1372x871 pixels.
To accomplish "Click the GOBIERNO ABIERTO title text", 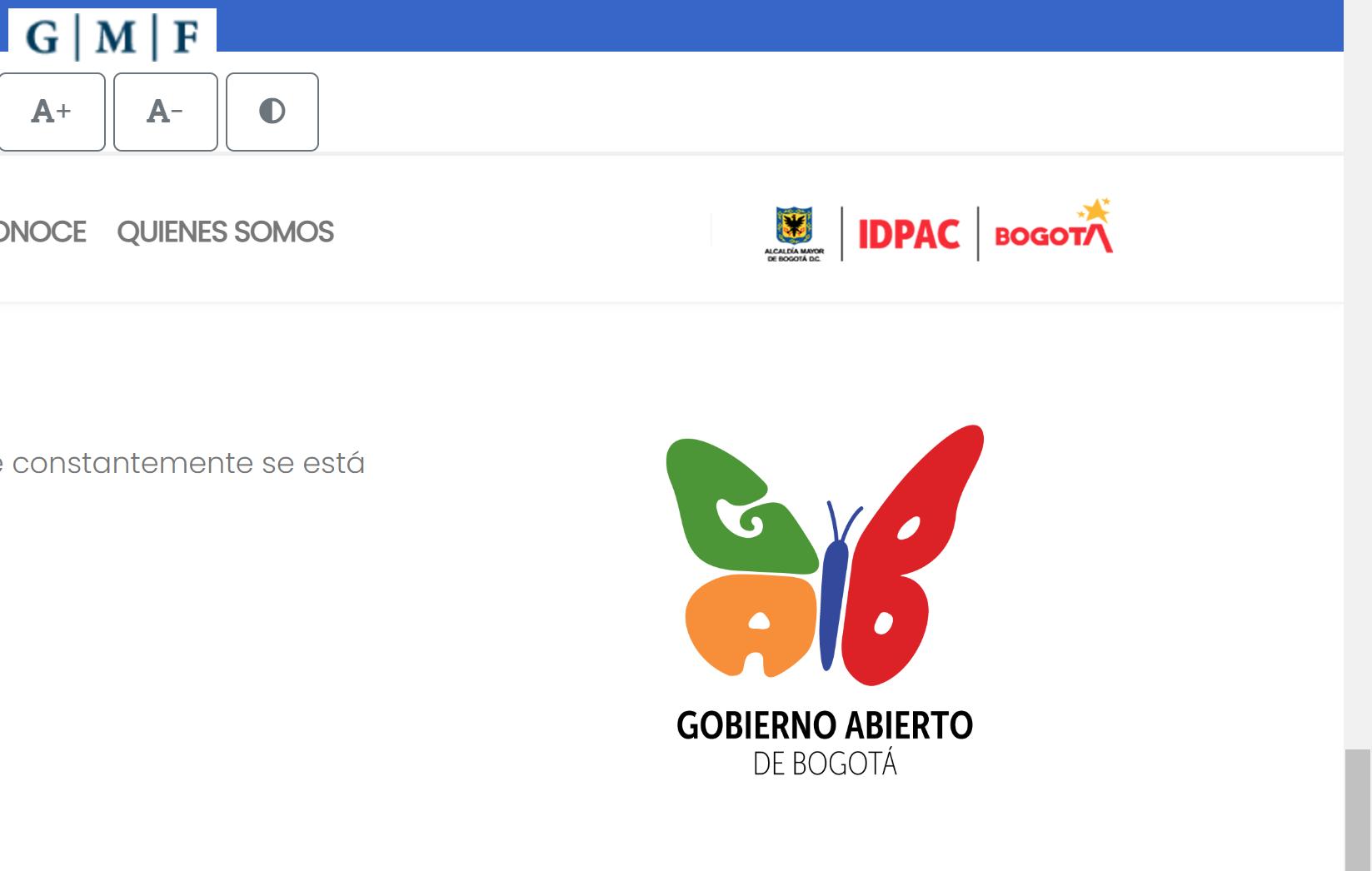I will point(825,725).
